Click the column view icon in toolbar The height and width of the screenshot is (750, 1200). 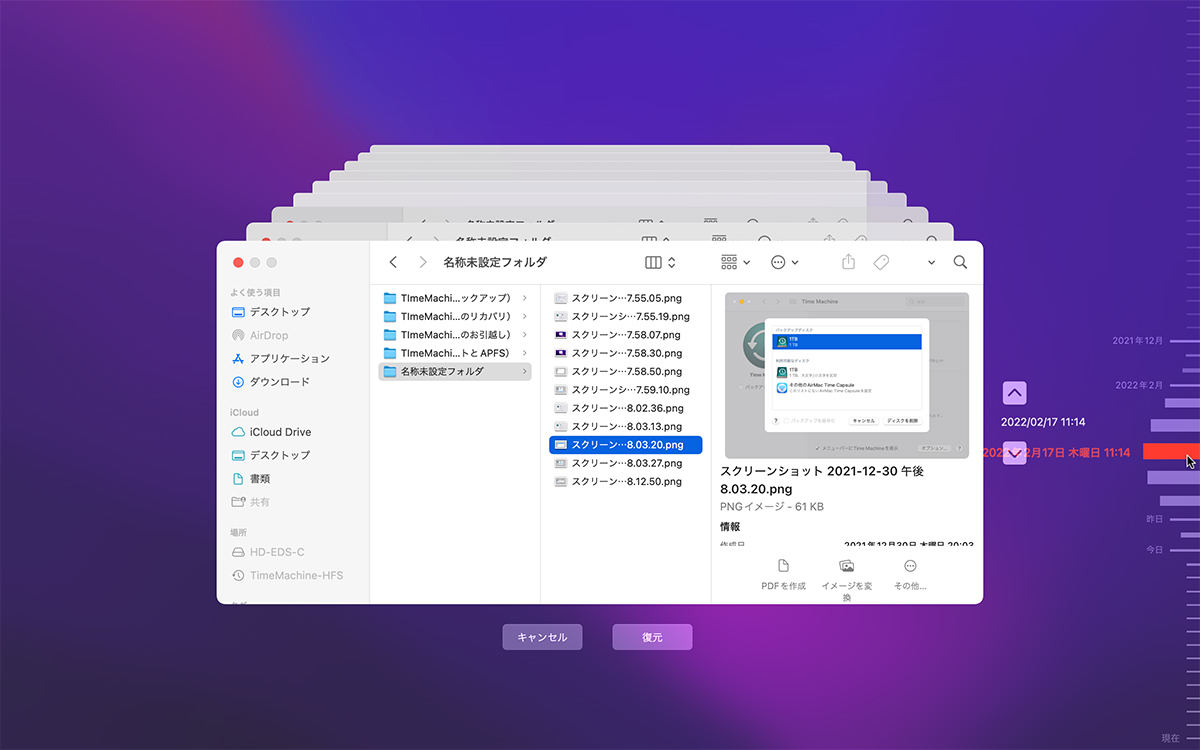pyautogui.click(x=653, y=262)
